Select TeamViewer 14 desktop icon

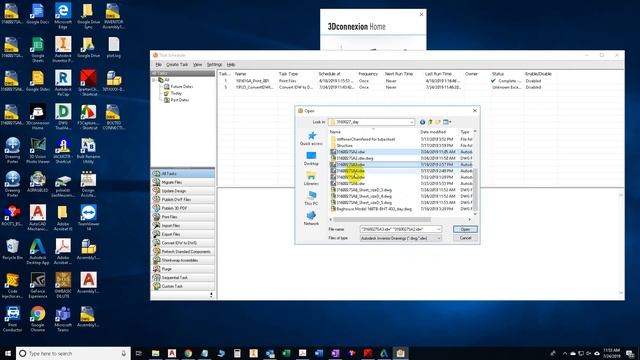pyautogui.click(x=88, y=218)
